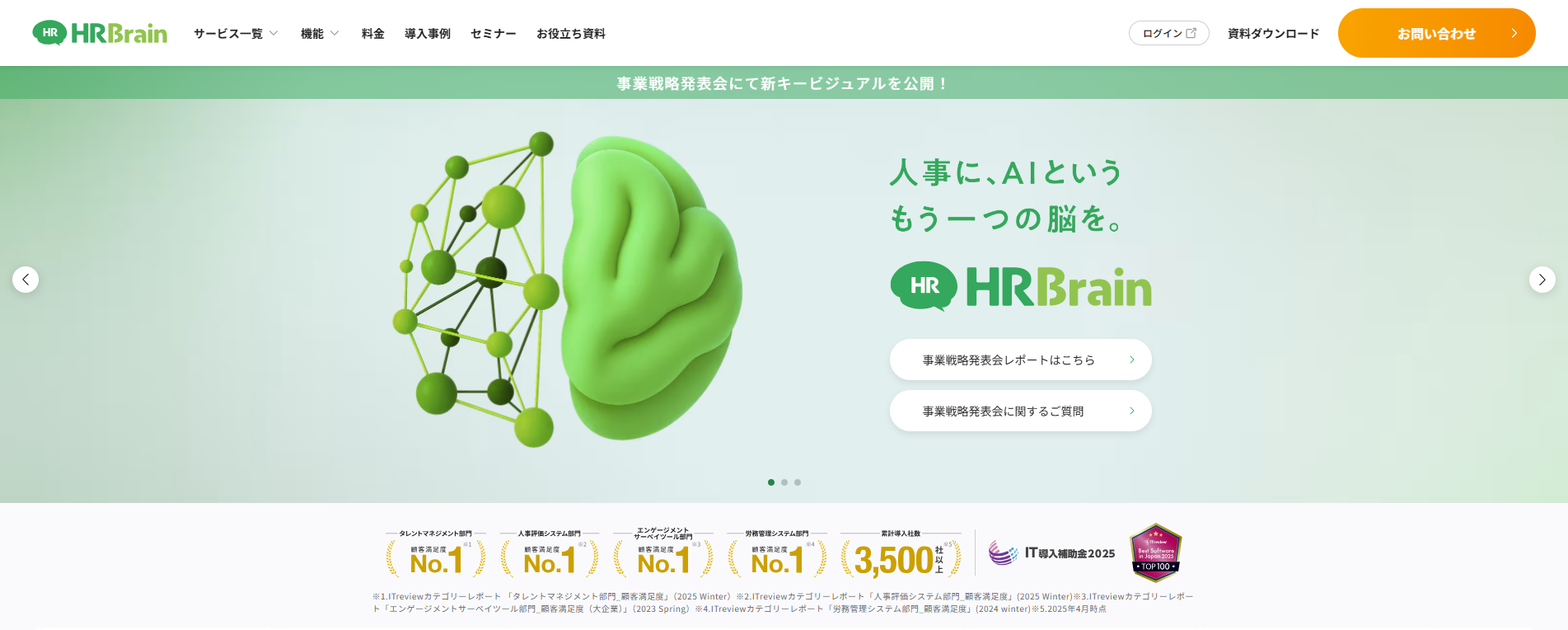1568x630 pixels.
Task: Click the ログイン button
Action: 1168,33
